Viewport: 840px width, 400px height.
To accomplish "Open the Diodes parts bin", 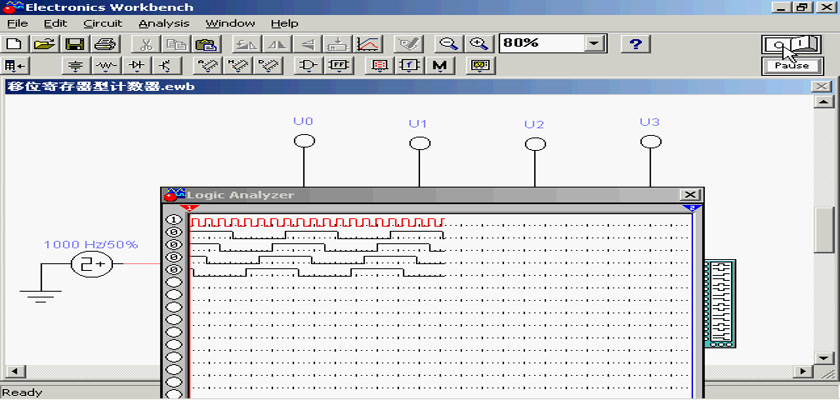I will (136, 66).
